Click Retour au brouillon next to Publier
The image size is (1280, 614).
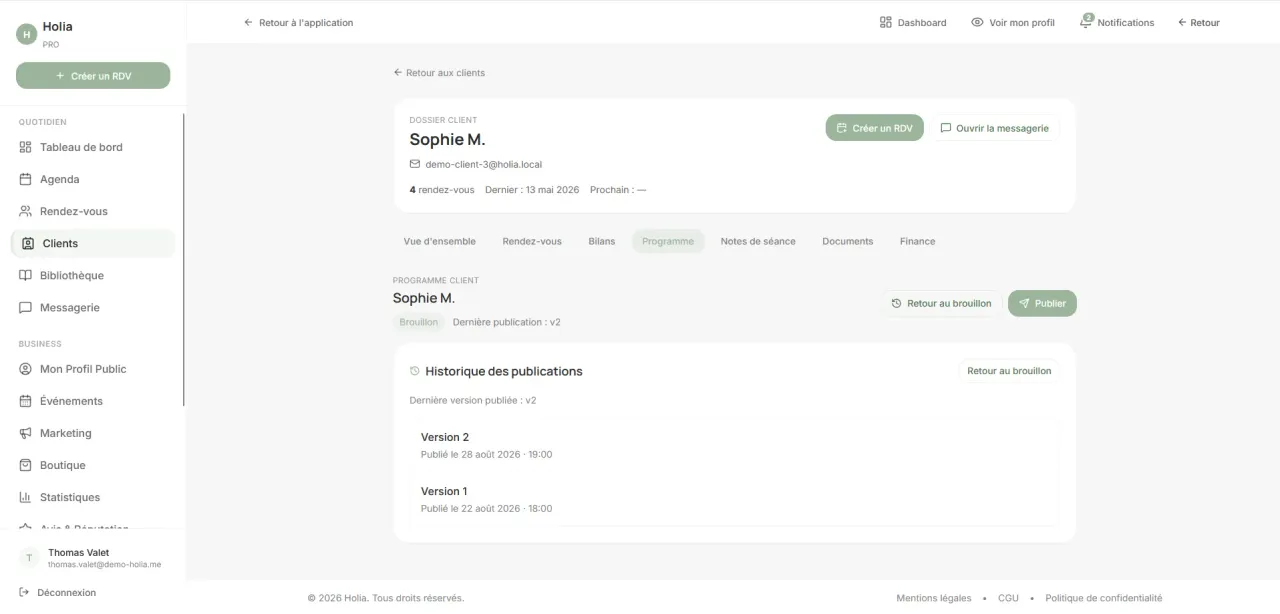click(941, 303)
